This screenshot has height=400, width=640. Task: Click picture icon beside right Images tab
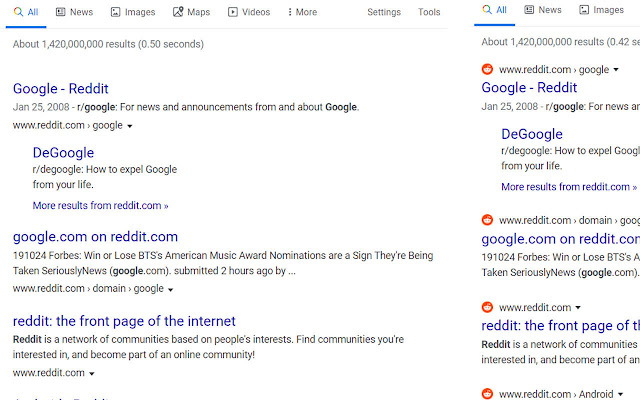(584, 10)
